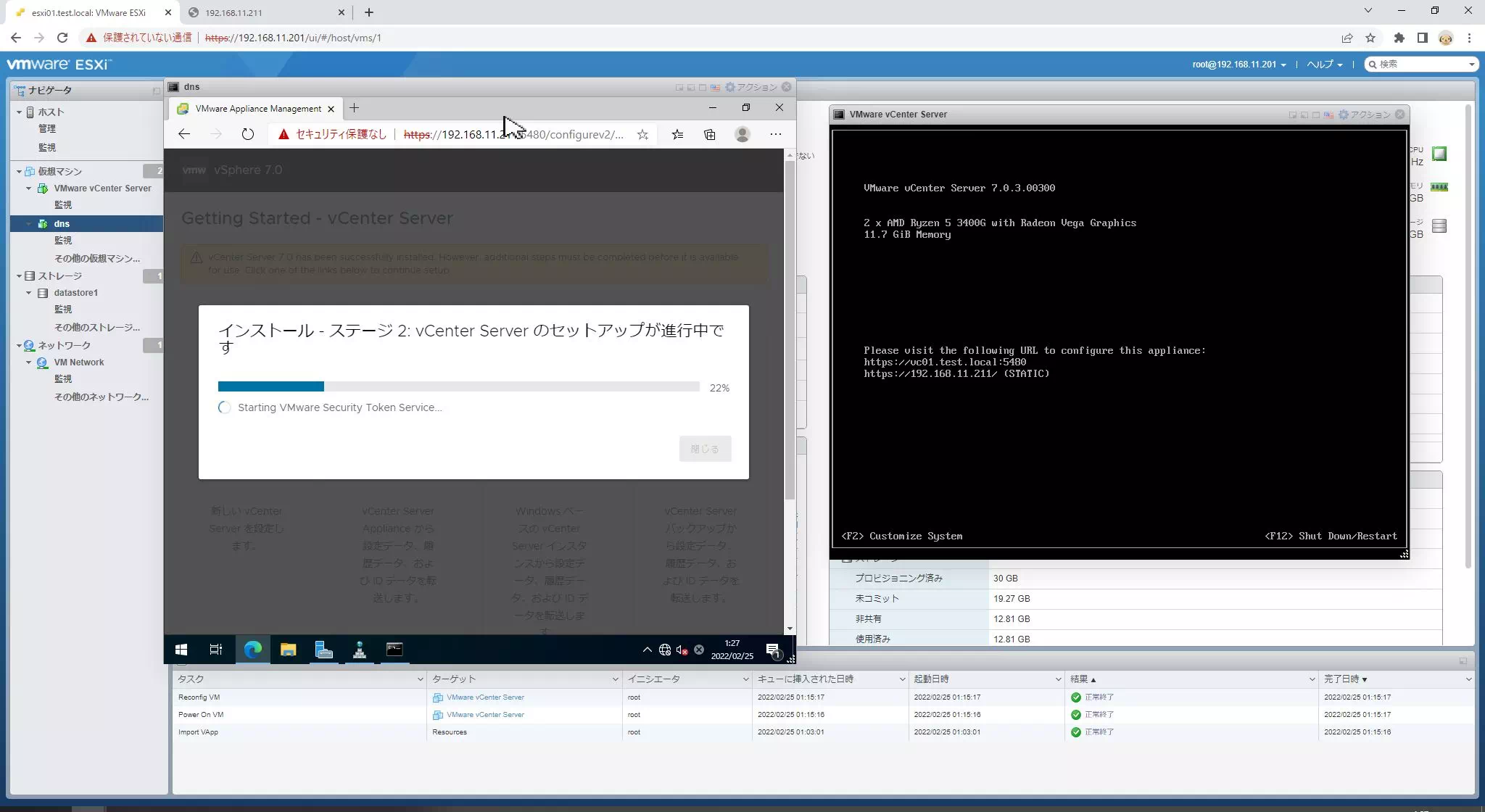Collapse the VMware vCenter Server tree node
Screen dimensions: 1485x812
pyautogui.click(x=29, y=188)
